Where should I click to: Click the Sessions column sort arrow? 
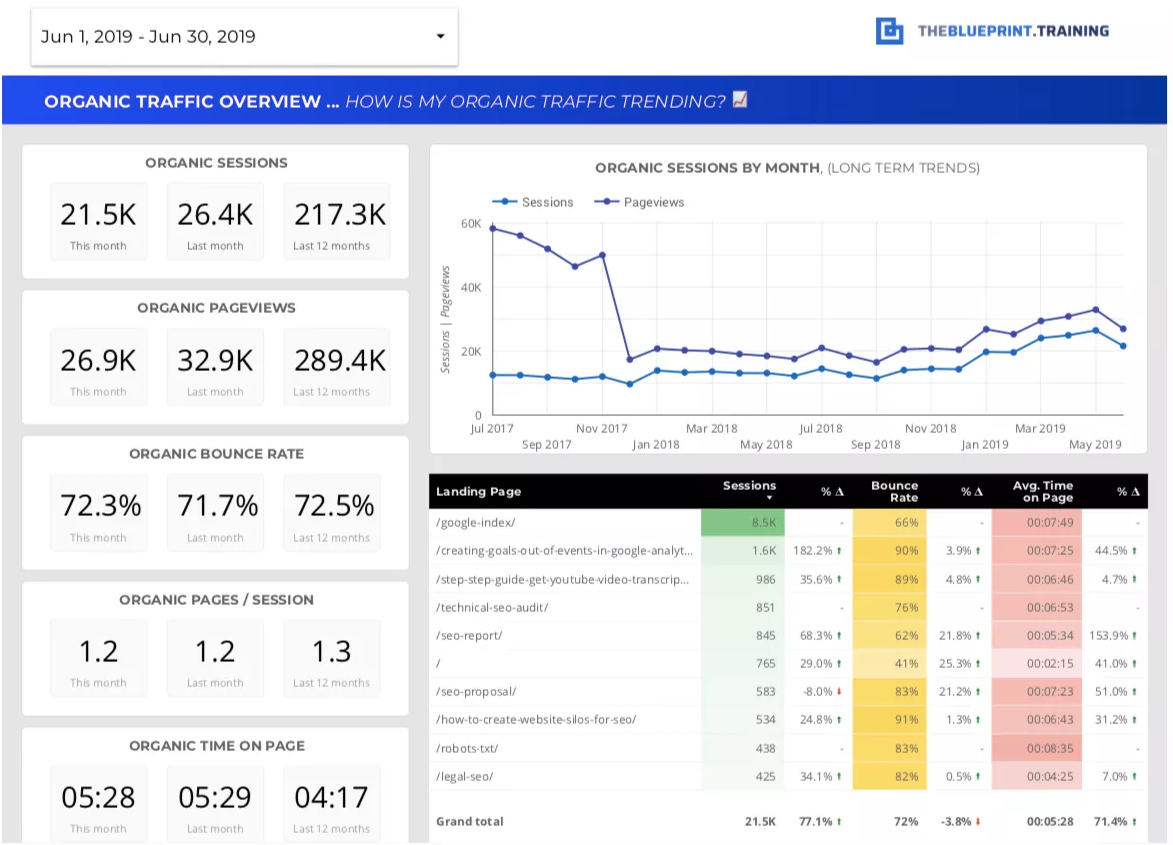(x=770, y=498)
